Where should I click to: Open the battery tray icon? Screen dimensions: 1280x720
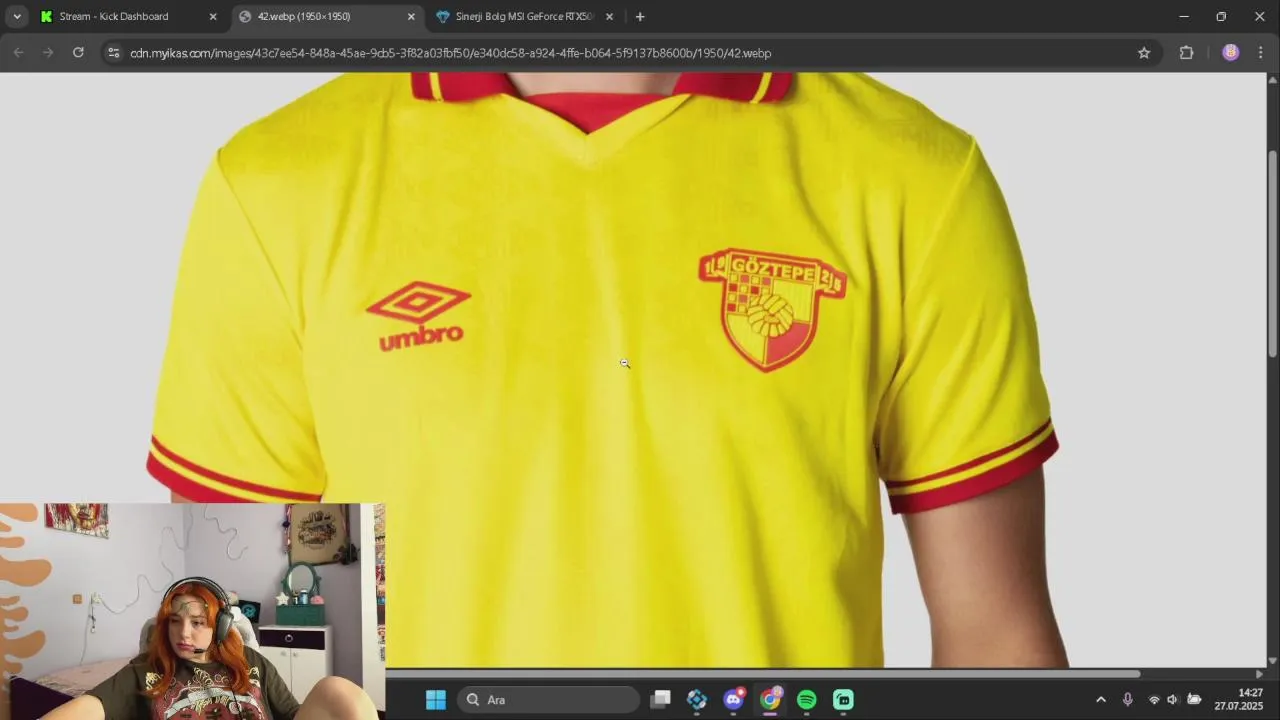[x=1194, y=700]
